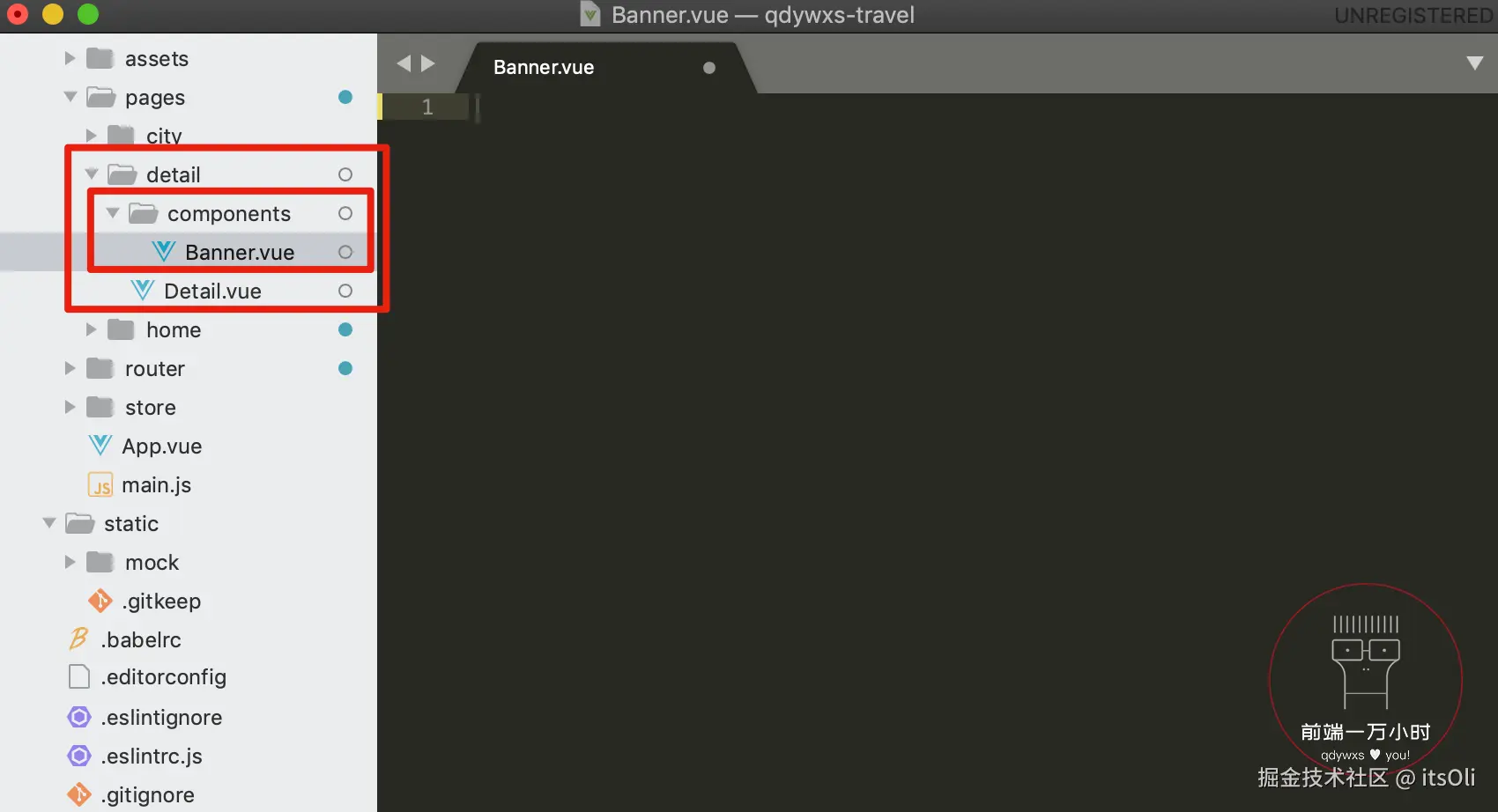Click the router folder icon

pyautogui.click(x=100, y=368)
